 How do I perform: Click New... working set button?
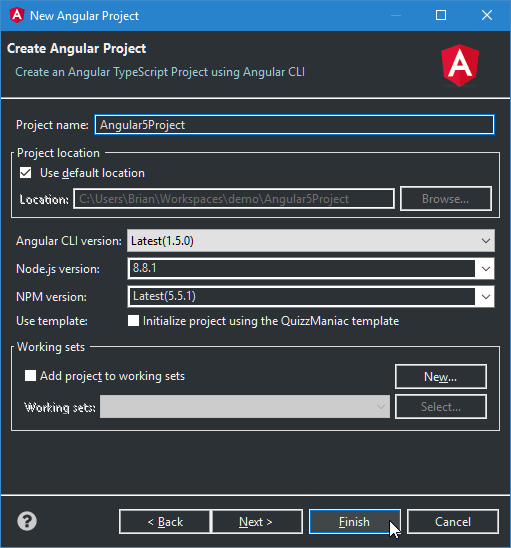point(441,376)
